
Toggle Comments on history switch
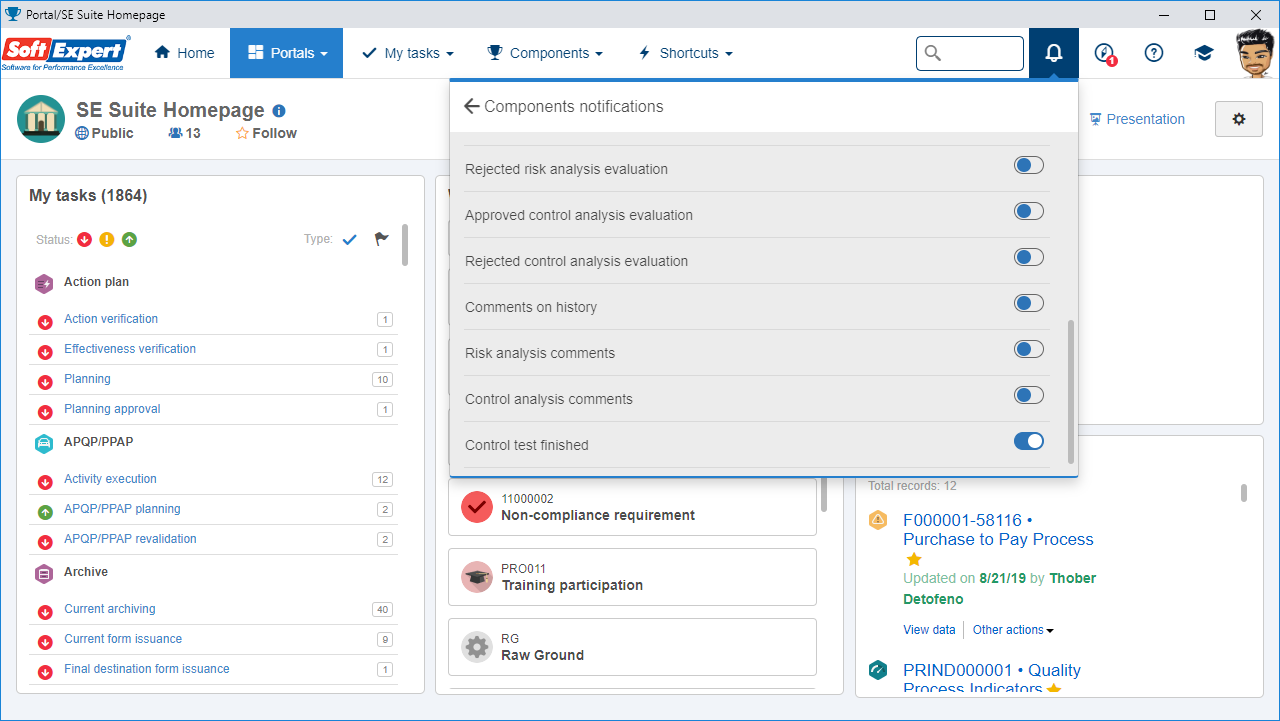(x=1029, y=303)
